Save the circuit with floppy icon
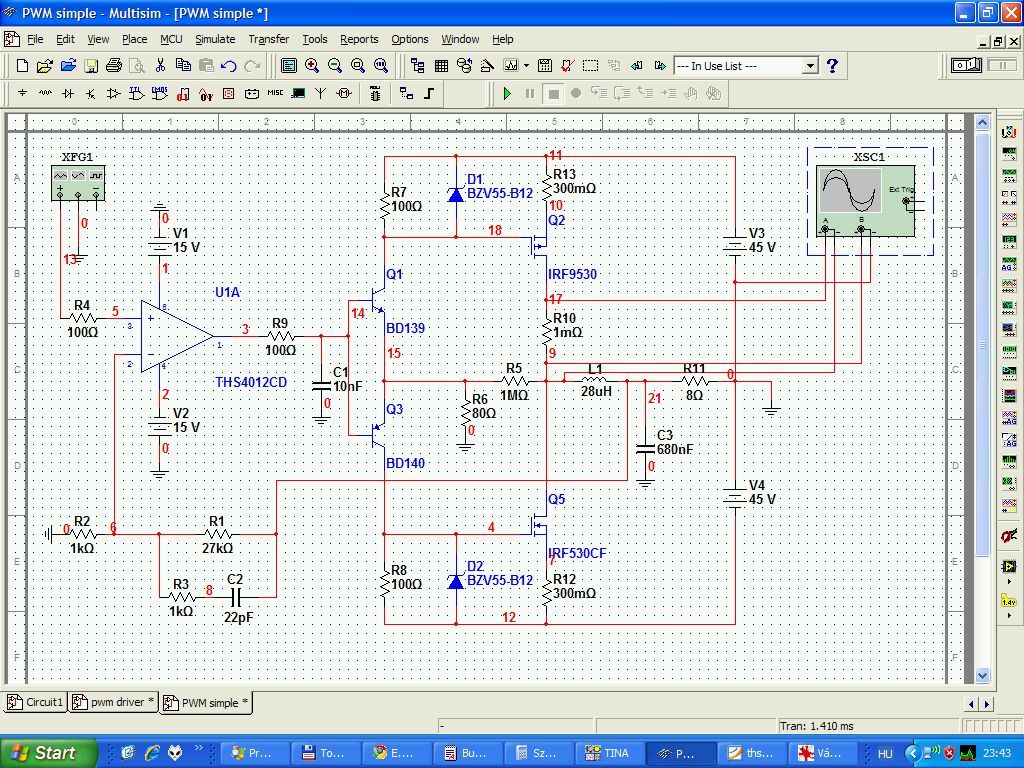 (91, 66)
